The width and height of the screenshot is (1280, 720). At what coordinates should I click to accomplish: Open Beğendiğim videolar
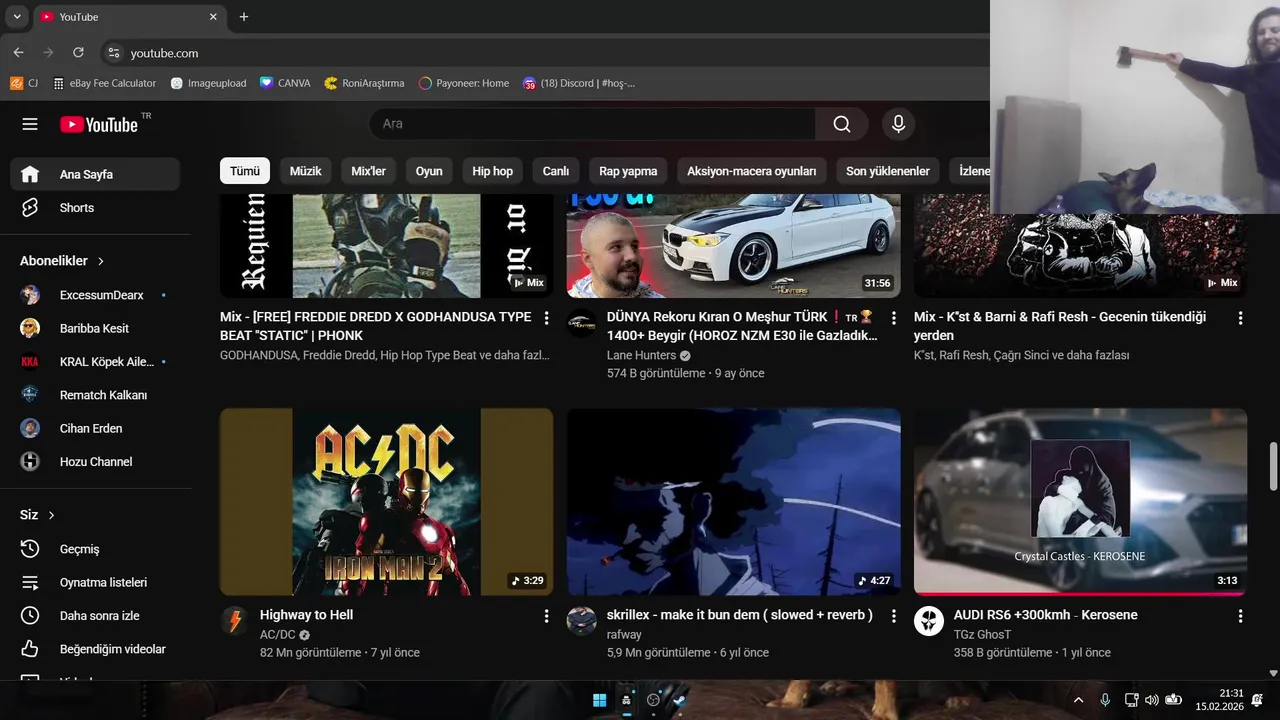click(x=95, y=649)
